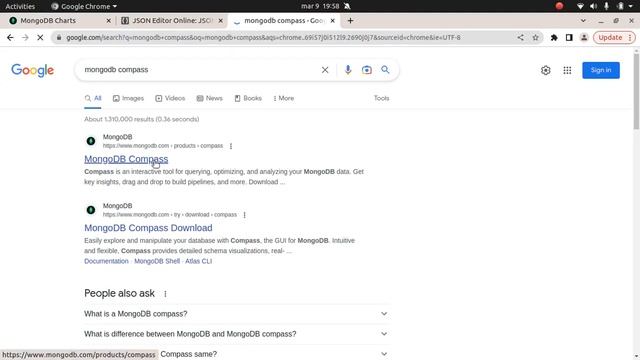Open Chrome menu beside the Update button
The width and height of the screenshot is (640, 360).
[x=630, y=38]
